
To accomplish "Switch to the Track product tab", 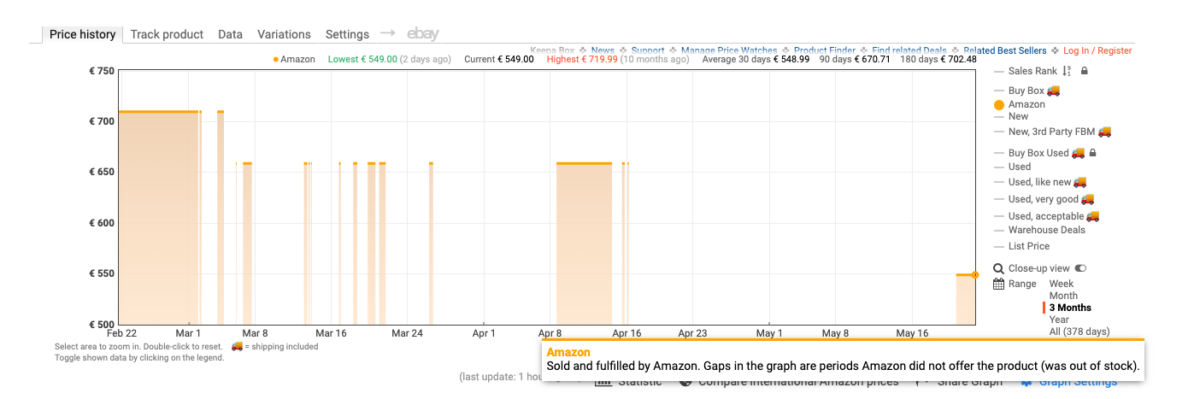I will [167, 34].
